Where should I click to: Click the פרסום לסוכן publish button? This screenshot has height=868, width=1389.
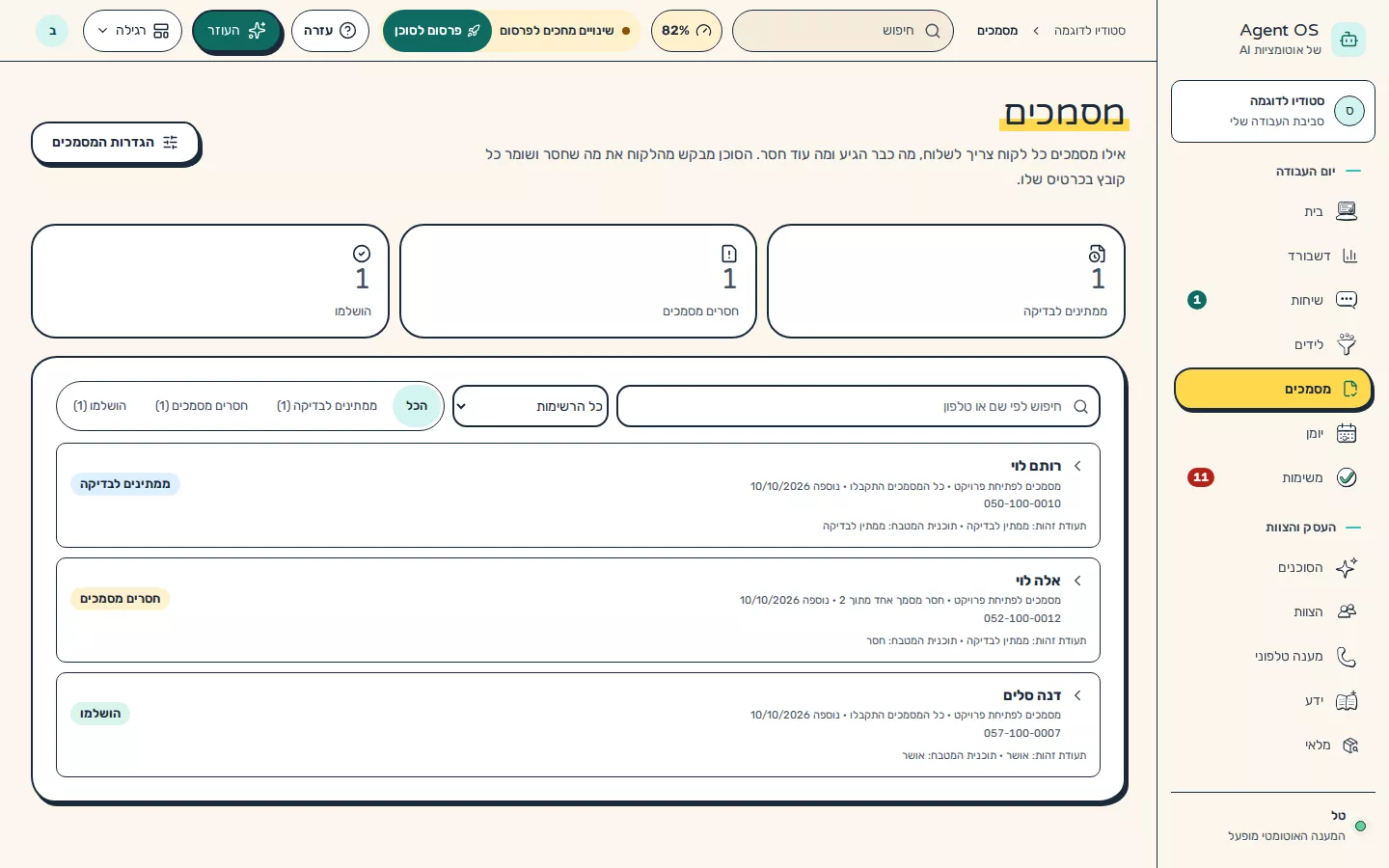tap(437, 31)
